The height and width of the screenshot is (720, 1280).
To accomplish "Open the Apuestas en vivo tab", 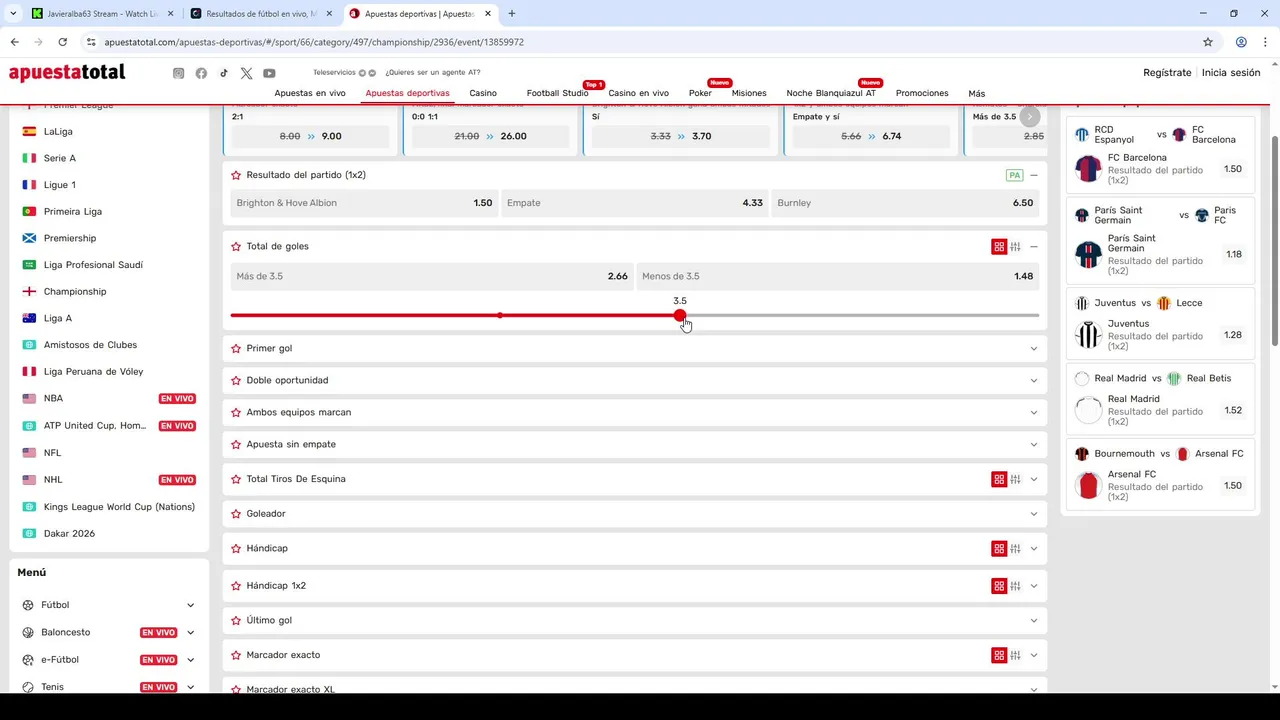I will click(x=310, y=93).
